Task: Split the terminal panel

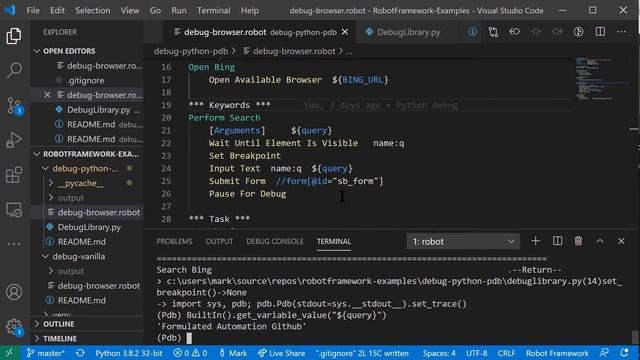Action: click(557, 241)
